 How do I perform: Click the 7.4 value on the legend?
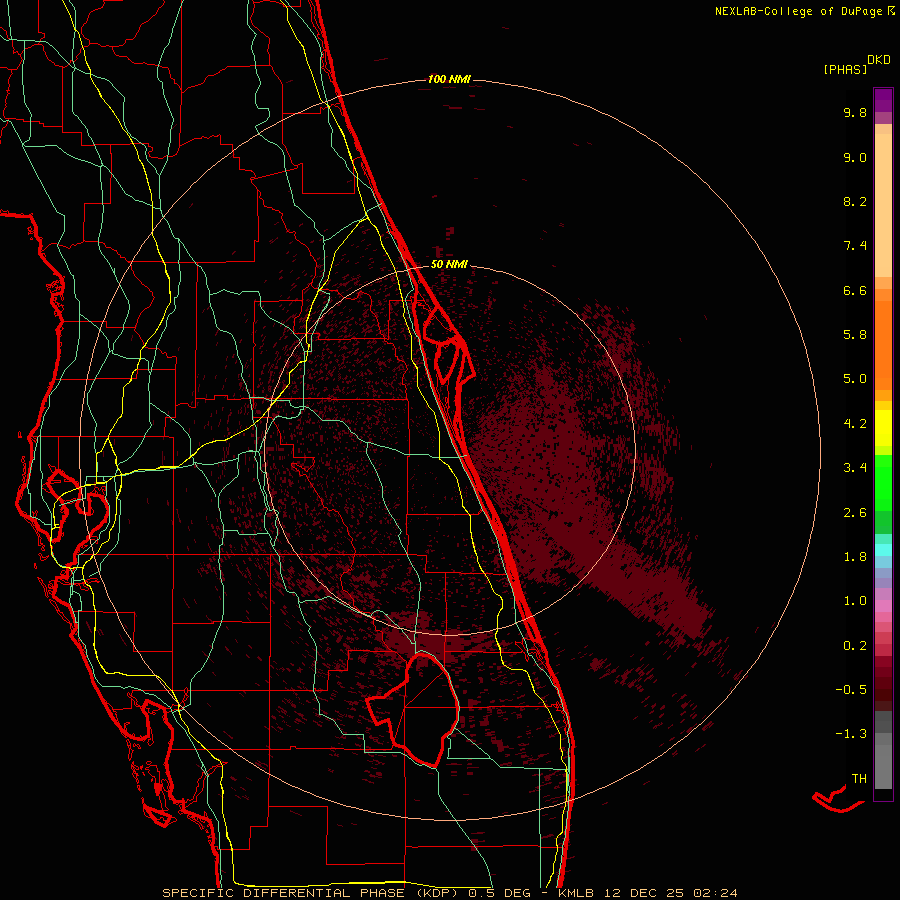click(855, 246)
